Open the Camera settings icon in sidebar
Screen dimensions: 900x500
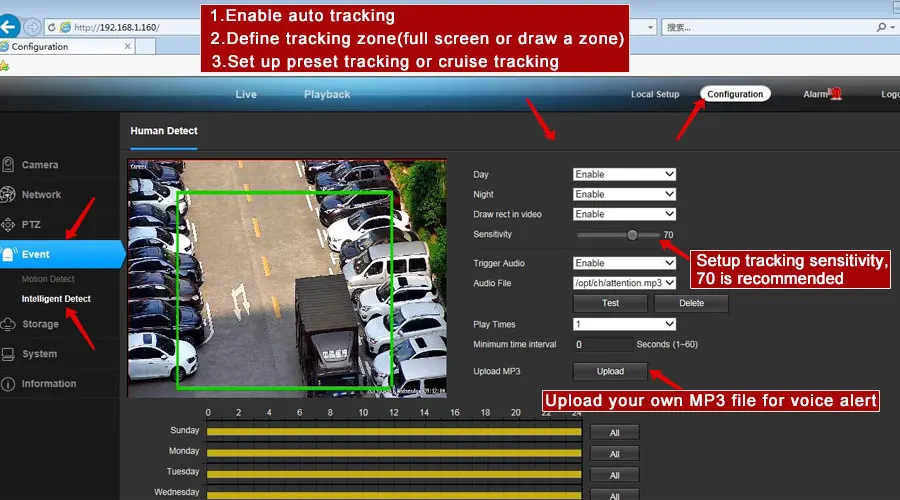[x=8, y=165]
